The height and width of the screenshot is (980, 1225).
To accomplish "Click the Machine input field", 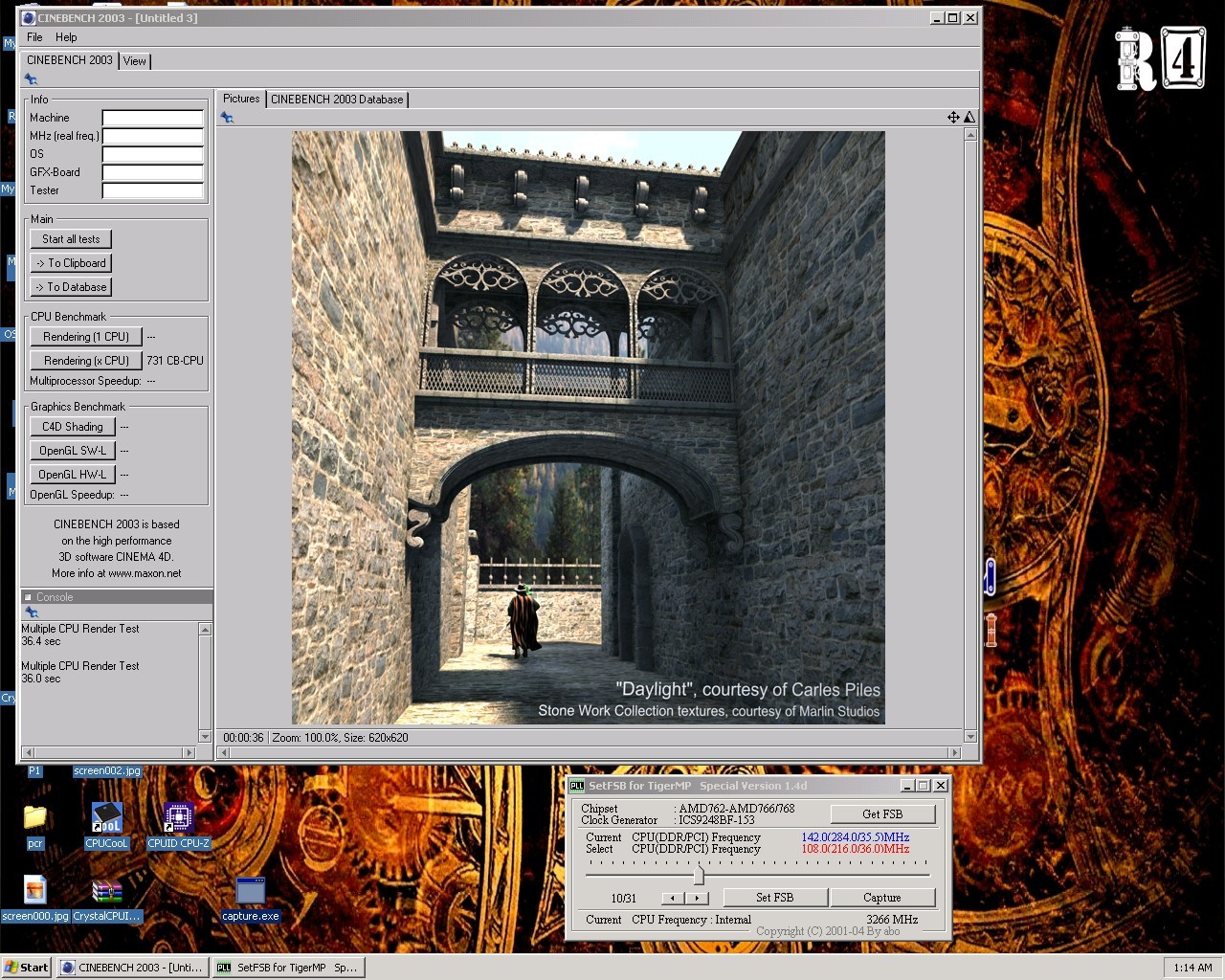I will click(x=153, y=118).
